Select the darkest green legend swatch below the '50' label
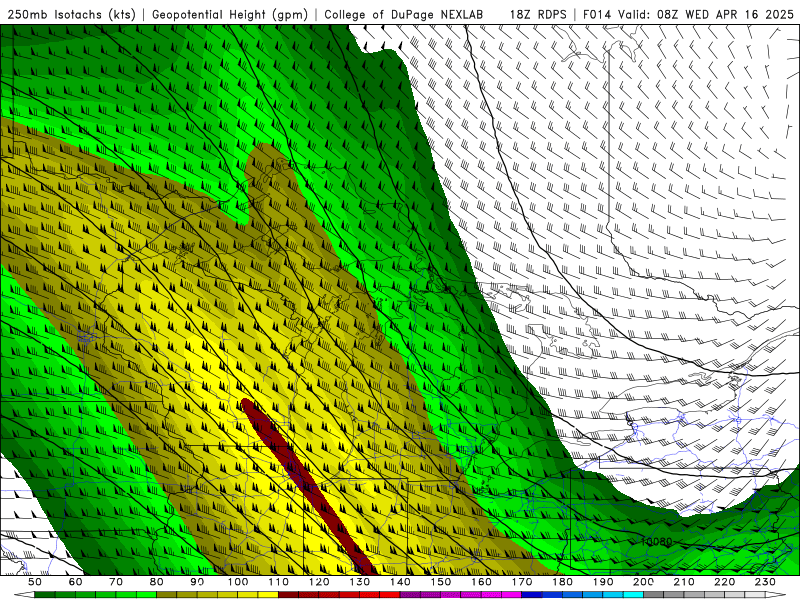Screen dimensions: 800x600 (x=45, y=595)
